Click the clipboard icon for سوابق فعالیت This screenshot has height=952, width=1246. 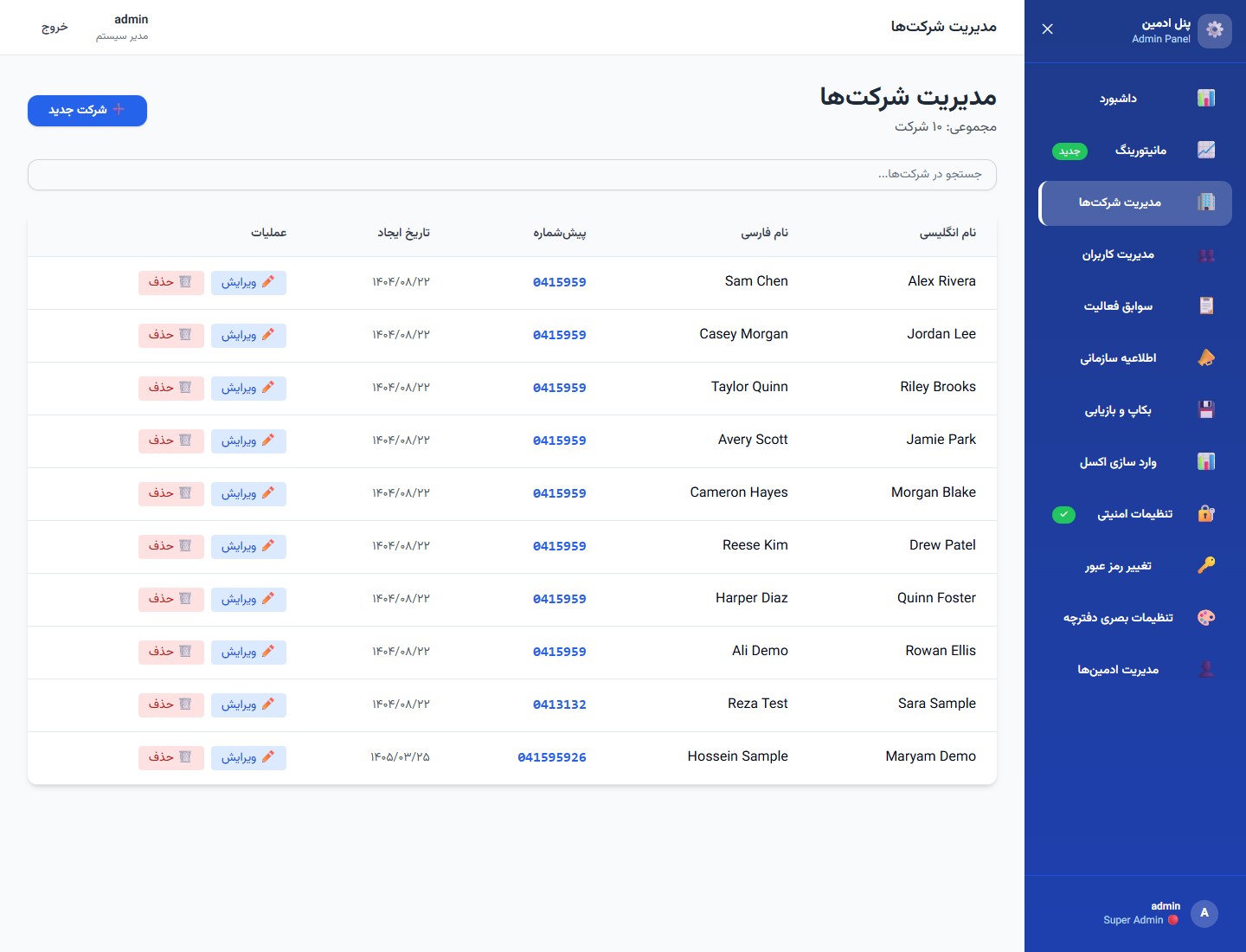(x=1206, y=306)
